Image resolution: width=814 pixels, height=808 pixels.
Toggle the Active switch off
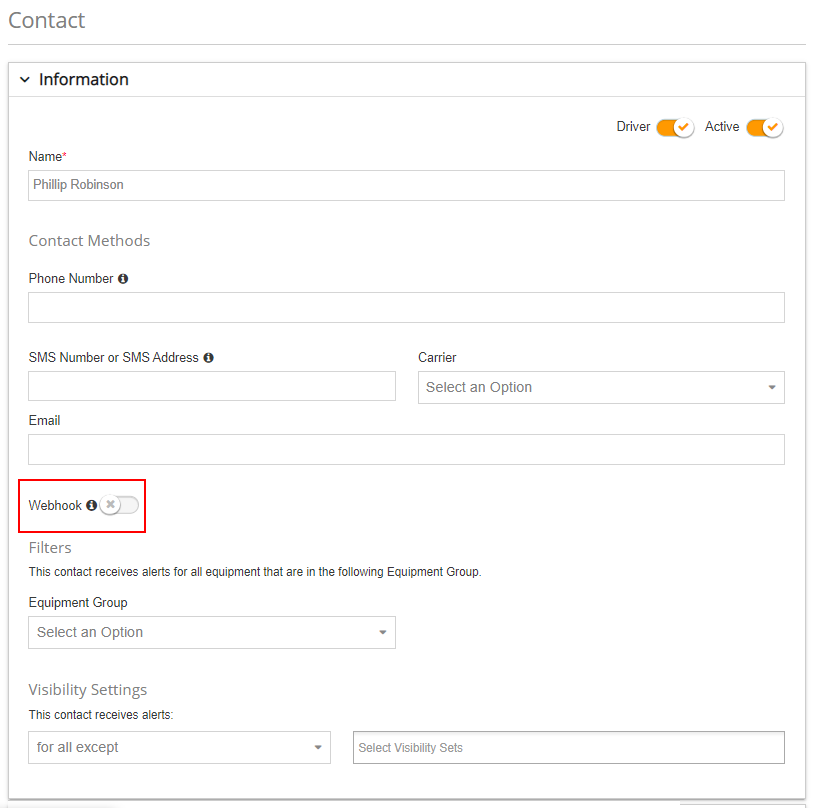pyautogui.click(x=764, y=127)
